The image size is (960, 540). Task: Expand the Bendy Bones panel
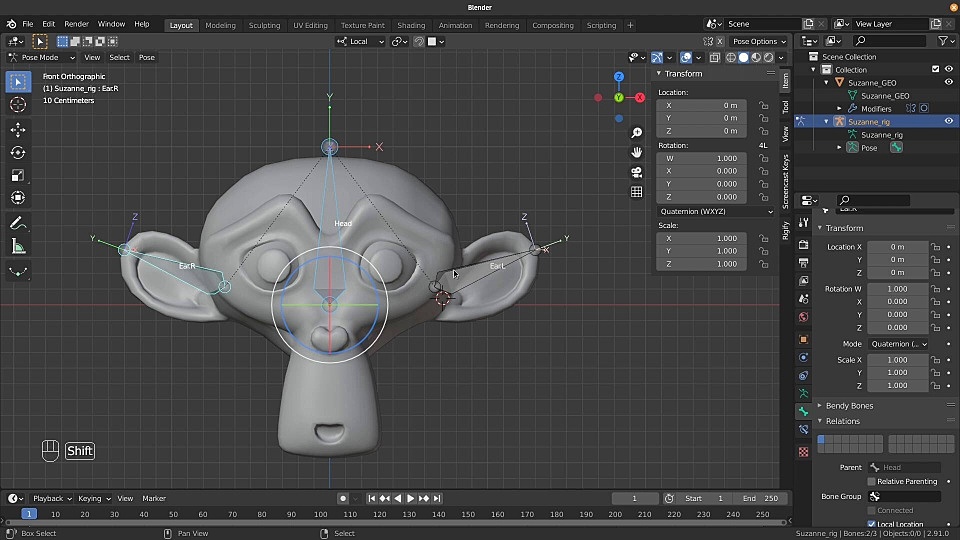coord(848,405)
